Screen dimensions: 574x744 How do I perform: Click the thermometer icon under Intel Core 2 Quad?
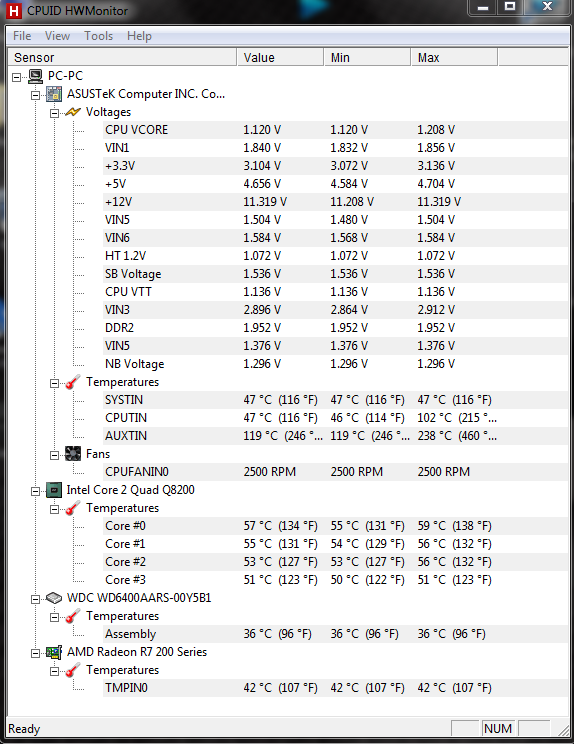(x=73, y=508)
